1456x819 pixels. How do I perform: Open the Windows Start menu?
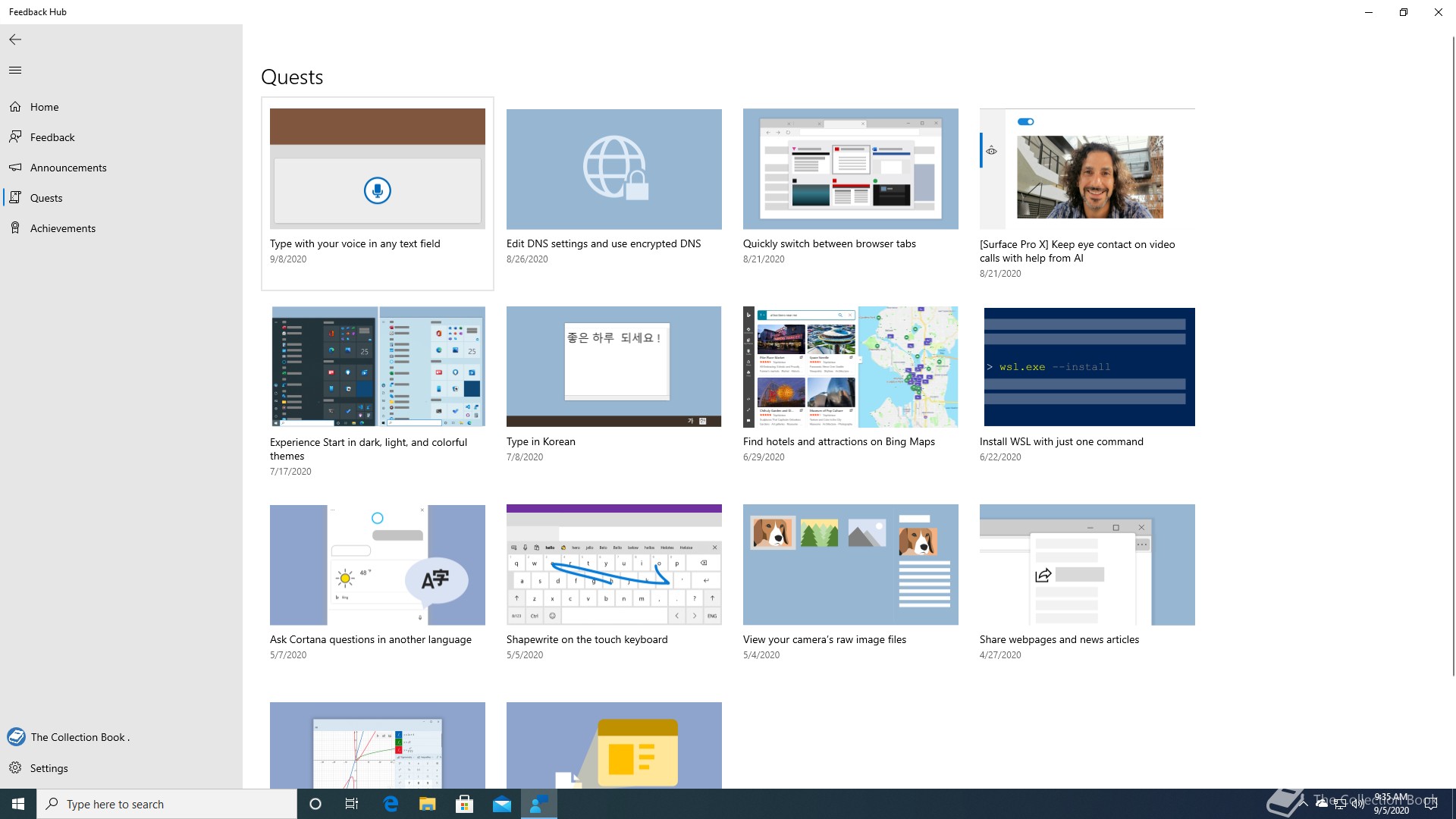coord(18,804)
